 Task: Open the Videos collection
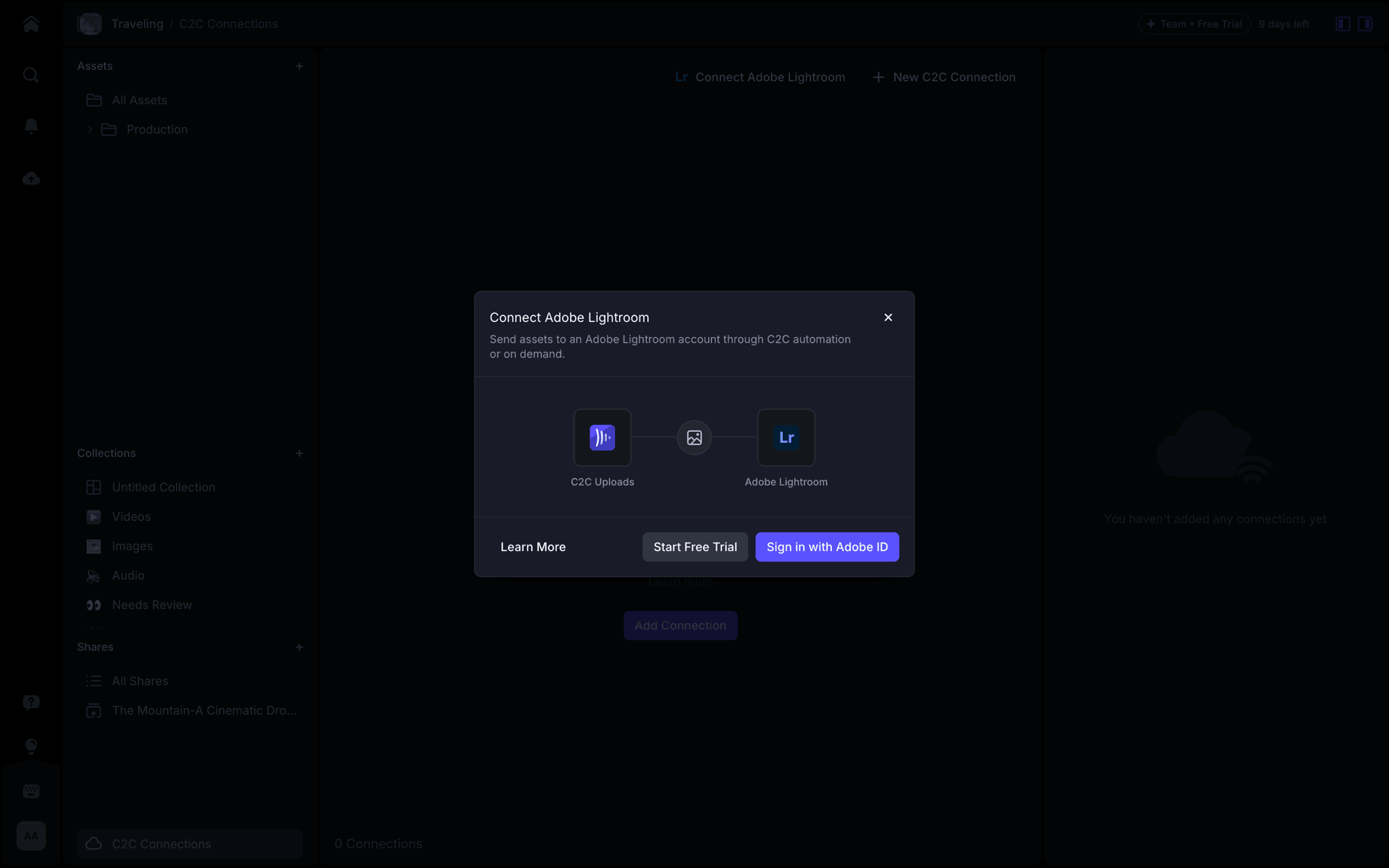pos(190,516)
